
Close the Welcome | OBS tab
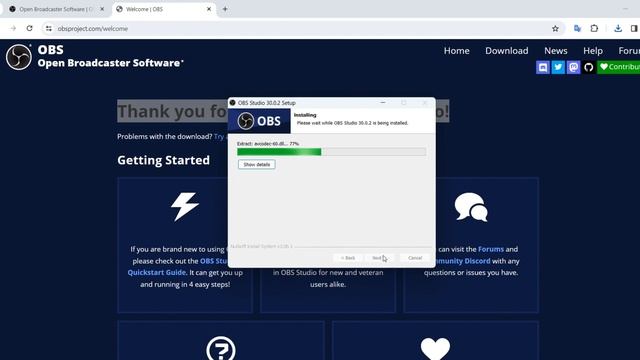point(209,9)
